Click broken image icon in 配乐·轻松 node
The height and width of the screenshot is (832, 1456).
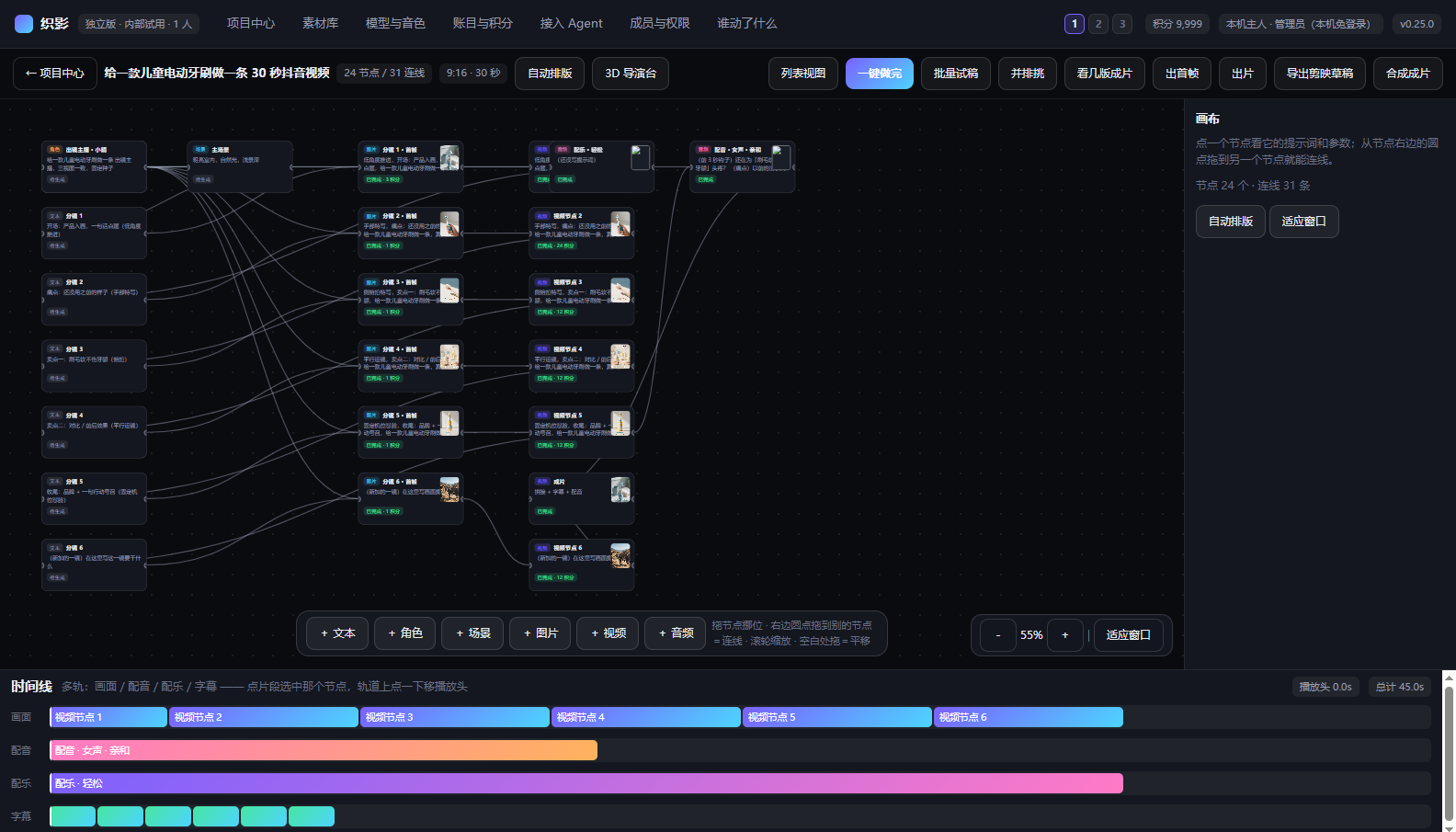641,157
